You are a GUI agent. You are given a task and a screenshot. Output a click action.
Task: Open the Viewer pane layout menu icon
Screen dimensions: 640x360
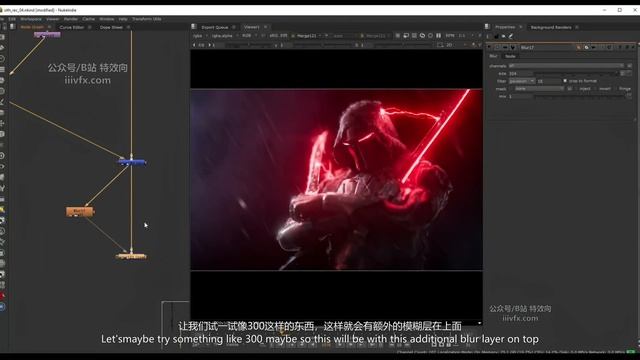click(193, 27)
